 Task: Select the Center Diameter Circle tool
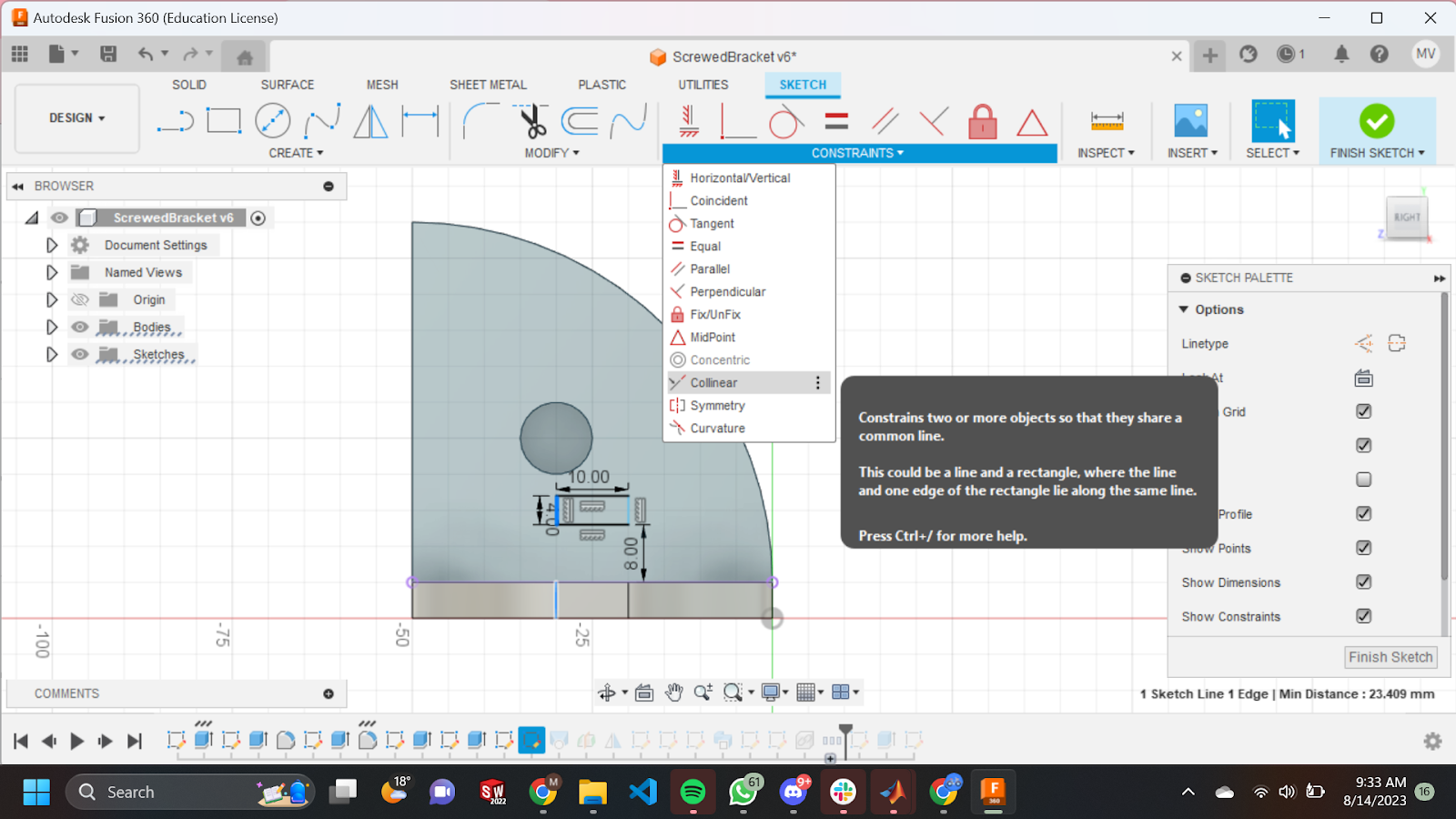pos(273,121)
